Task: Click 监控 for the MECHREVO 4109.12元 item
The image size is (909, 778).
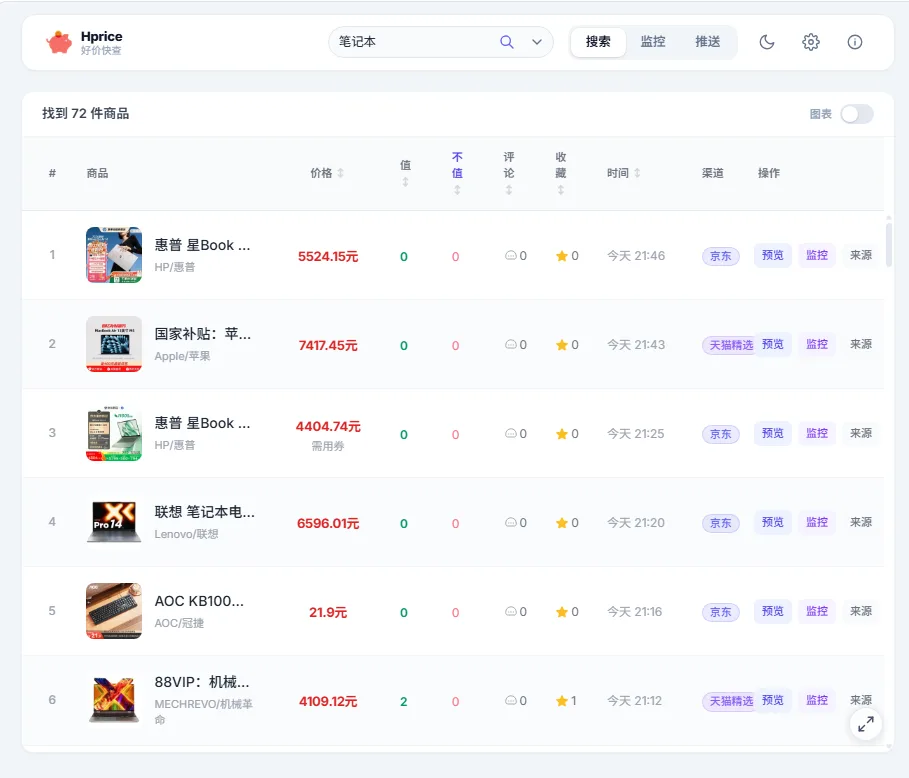Action: (x=817, y=700)
